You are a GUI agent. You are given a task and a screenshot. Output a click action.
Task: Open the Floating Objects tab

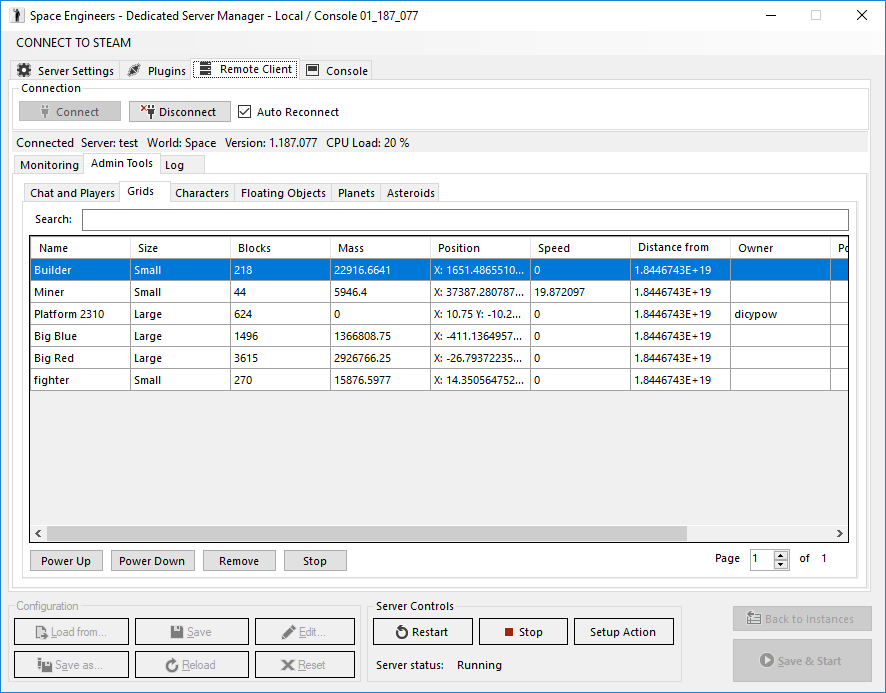(283, 193)
